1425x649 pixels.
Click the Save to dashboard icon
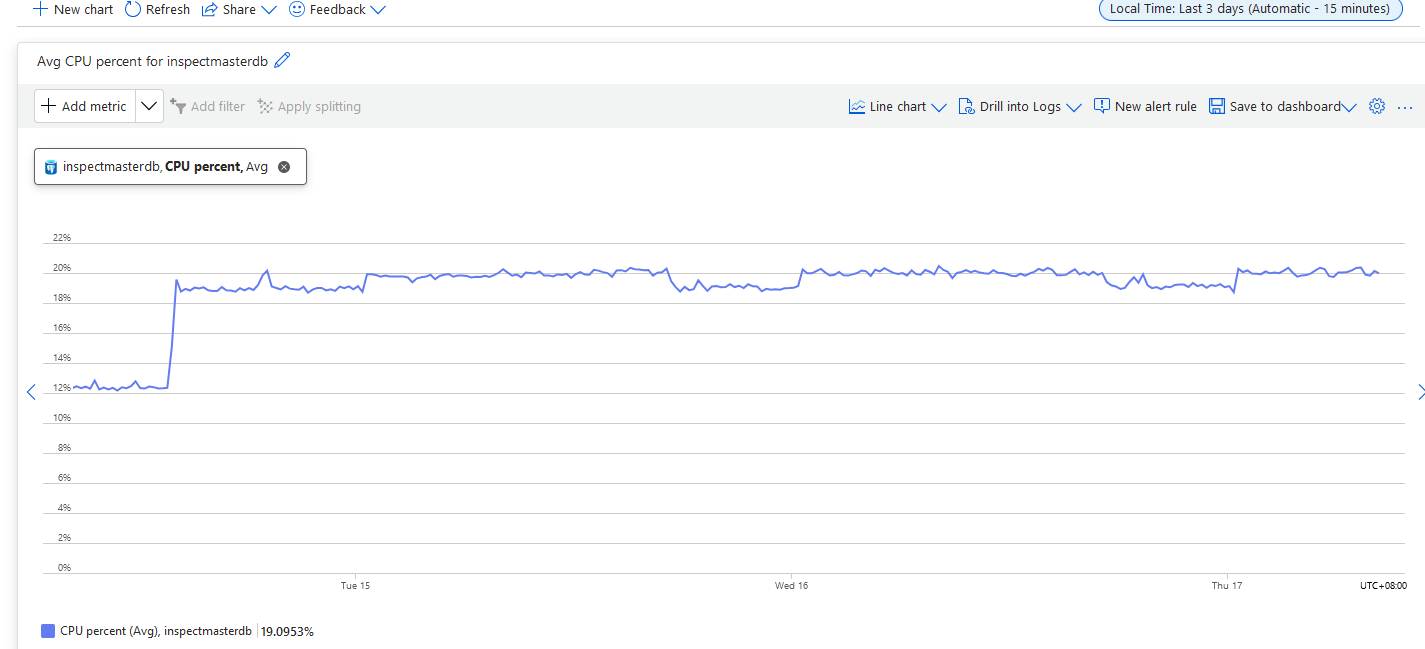1216,105
